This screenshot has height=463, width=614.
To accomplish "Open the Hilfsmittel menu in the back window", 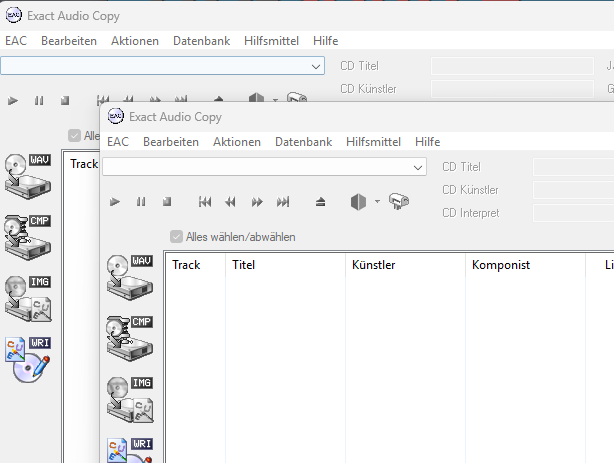I will coord(271,41).
